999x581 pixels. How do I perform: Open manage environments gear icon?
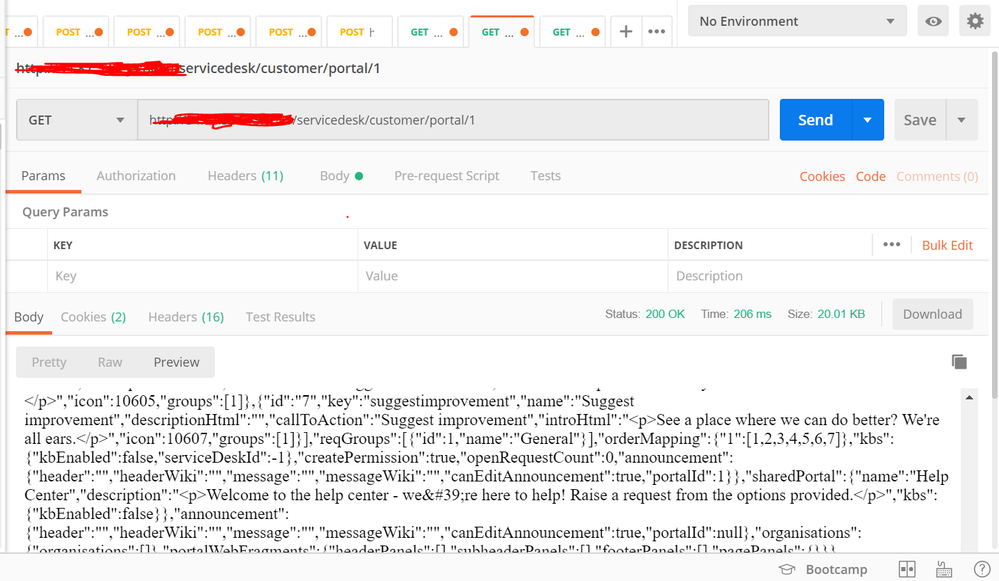975,21
